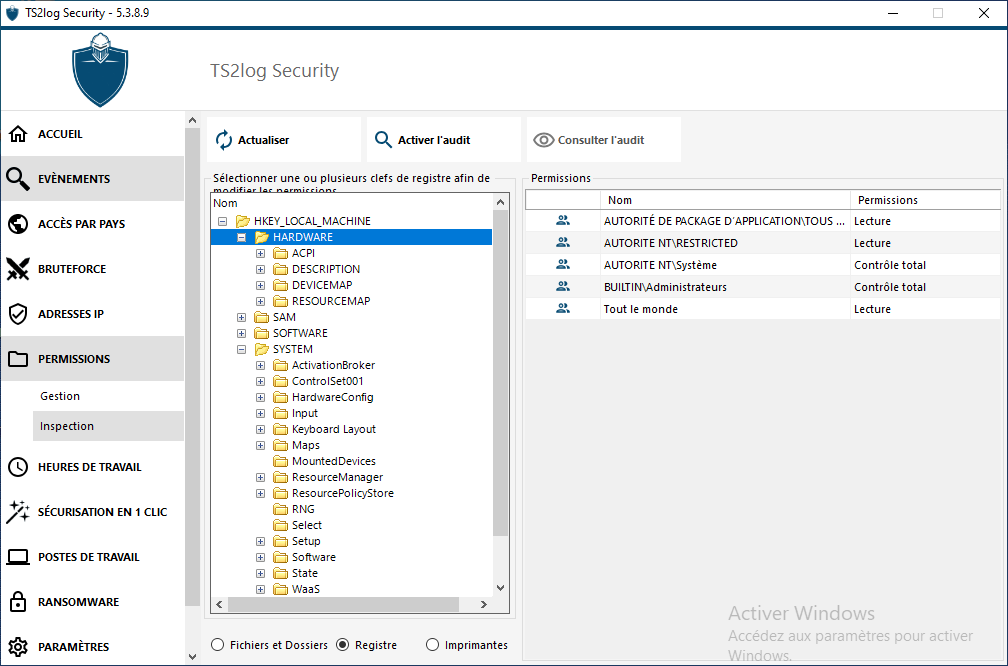Screen dimensions: 1008x666
Task: Click the clock icon beside HEURES DE TRAVAIL
Action: [18, 467]
